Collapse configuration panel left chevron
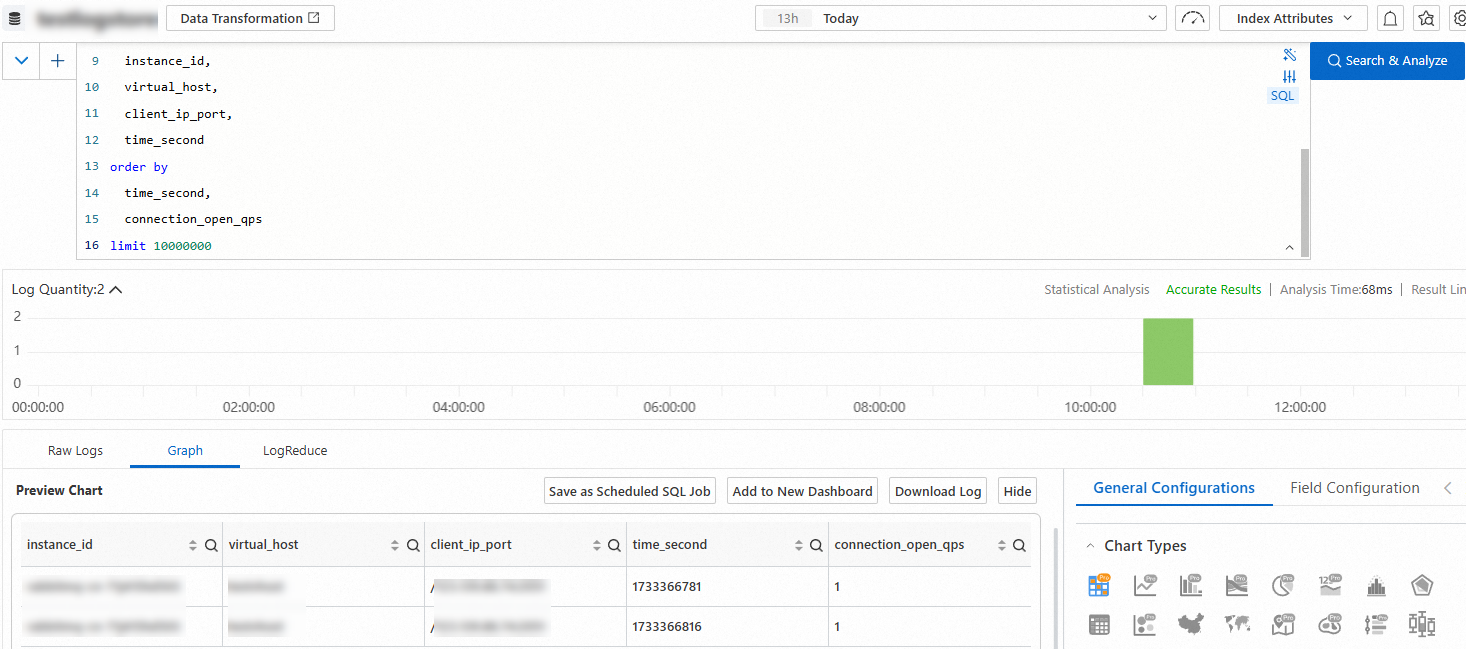This screenshot has width=1466, height=649. tap(1448, 488)
